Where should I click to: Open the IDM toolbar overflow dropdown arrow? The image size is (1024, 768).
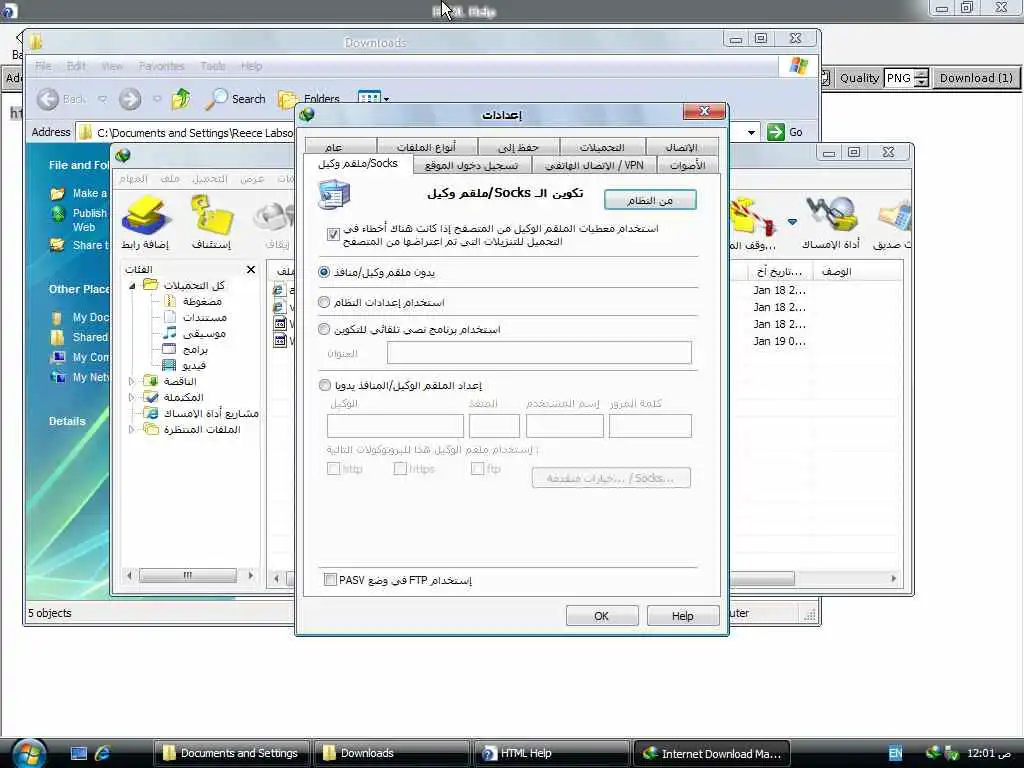(x=792, y=222)
